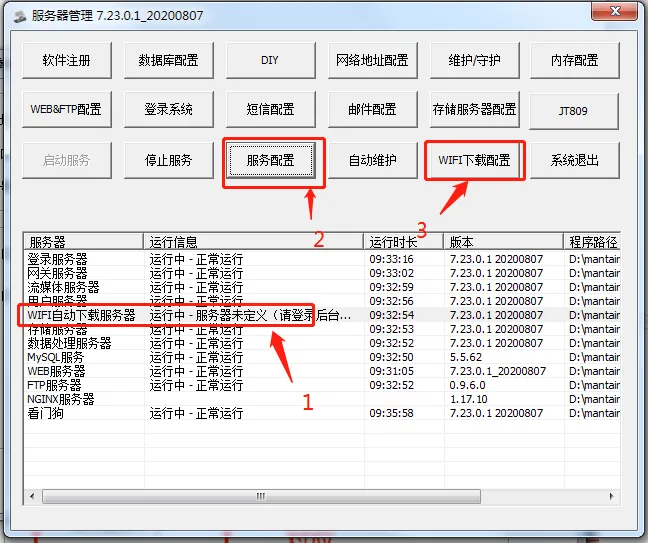Open WIFI下载配置
648x543 pixels.
click(x=474, y=160)
